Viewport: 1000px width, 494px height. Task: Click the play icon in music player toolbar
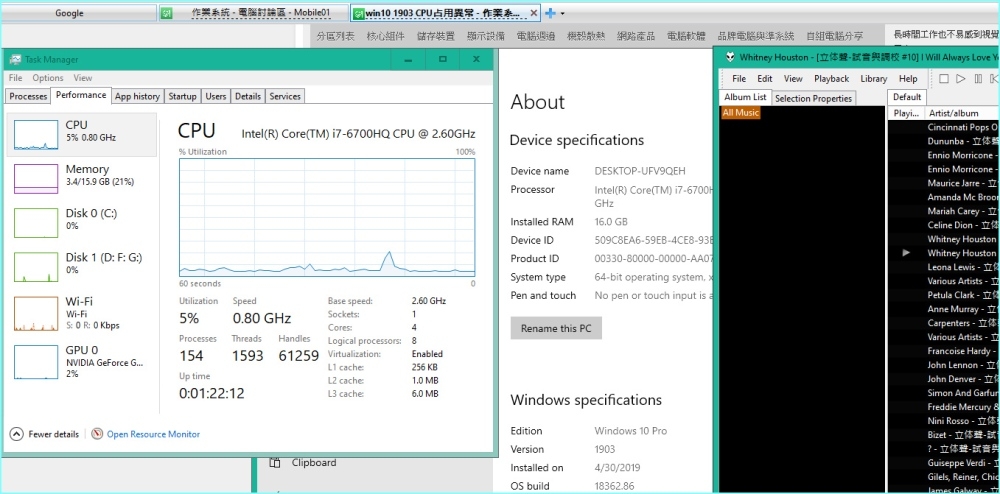961,78
